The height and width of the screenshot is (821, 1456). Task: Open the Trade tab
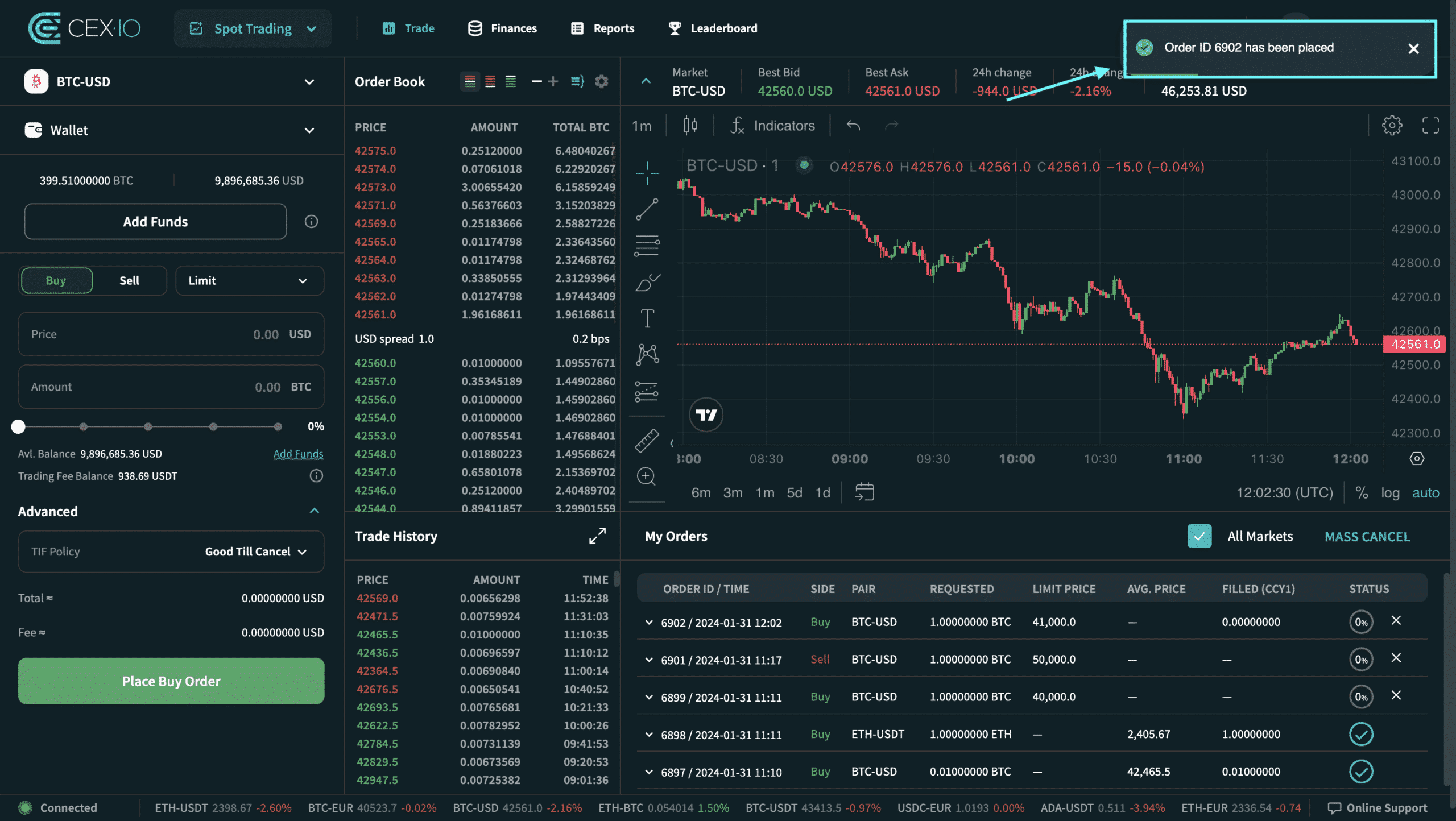(408, 28)
